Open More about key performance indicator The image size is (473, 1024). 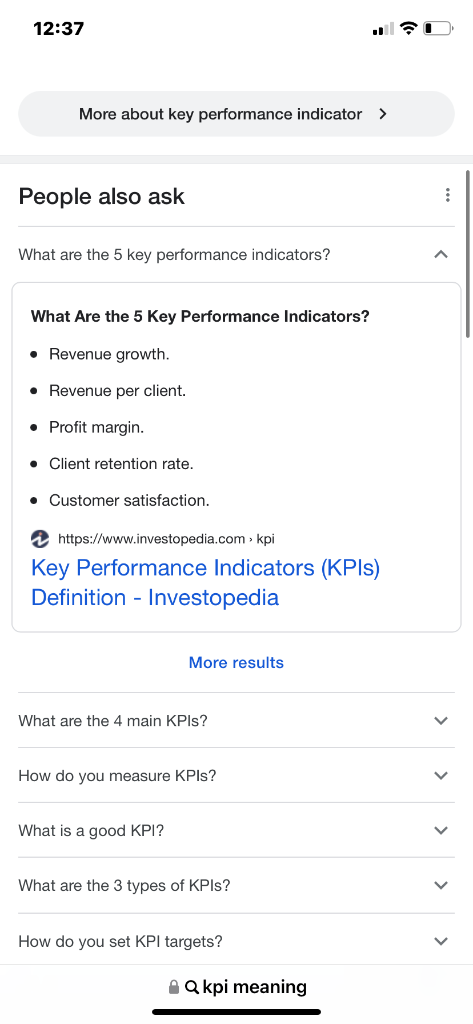(x=236, y=114)
